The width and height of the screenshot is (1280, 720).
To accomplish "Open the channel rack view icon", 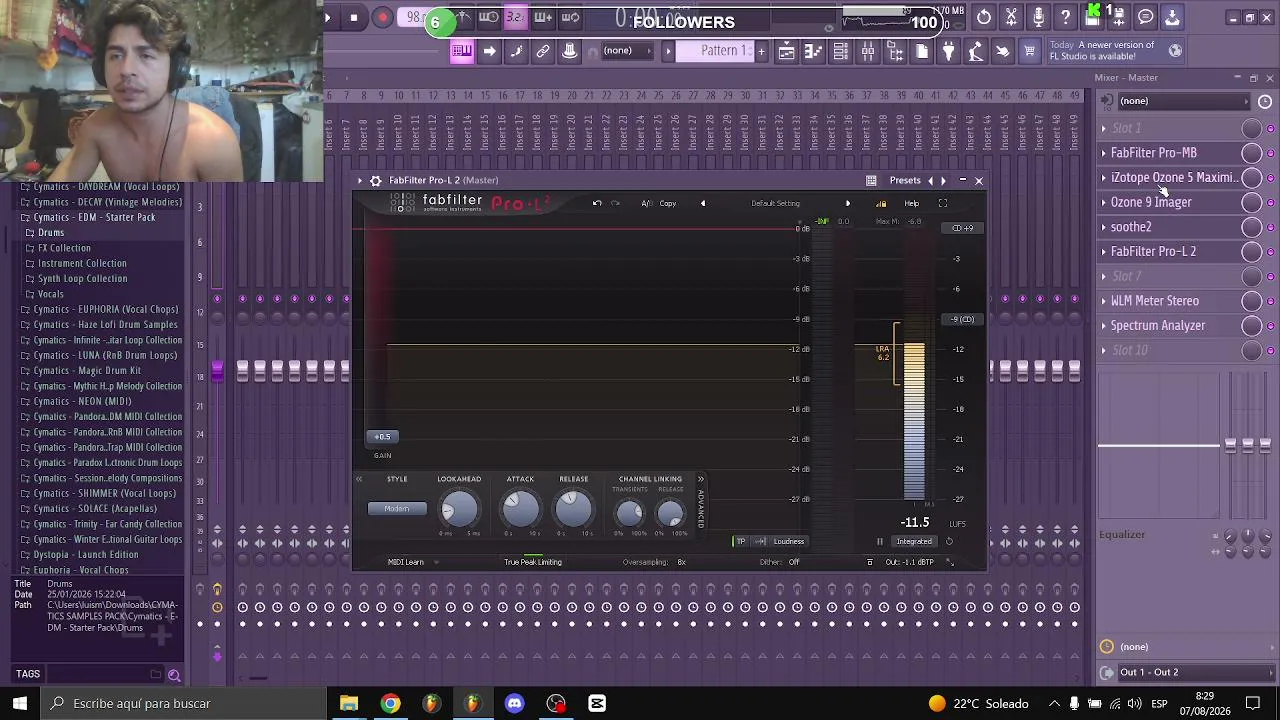I will 841,52.
